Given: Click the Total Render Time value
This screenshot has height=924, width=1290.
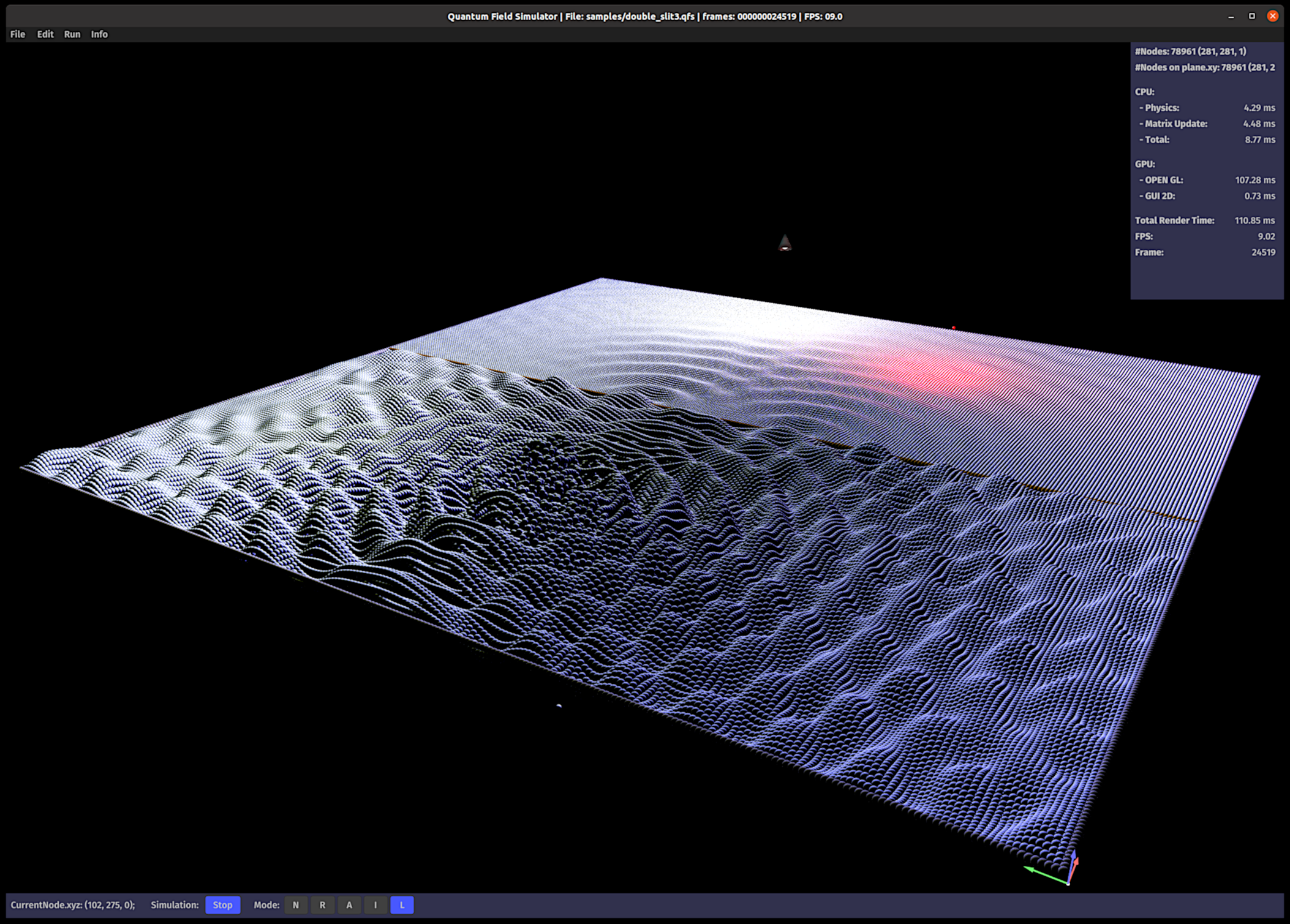Looking at the screenshot, I should 1254,220.
